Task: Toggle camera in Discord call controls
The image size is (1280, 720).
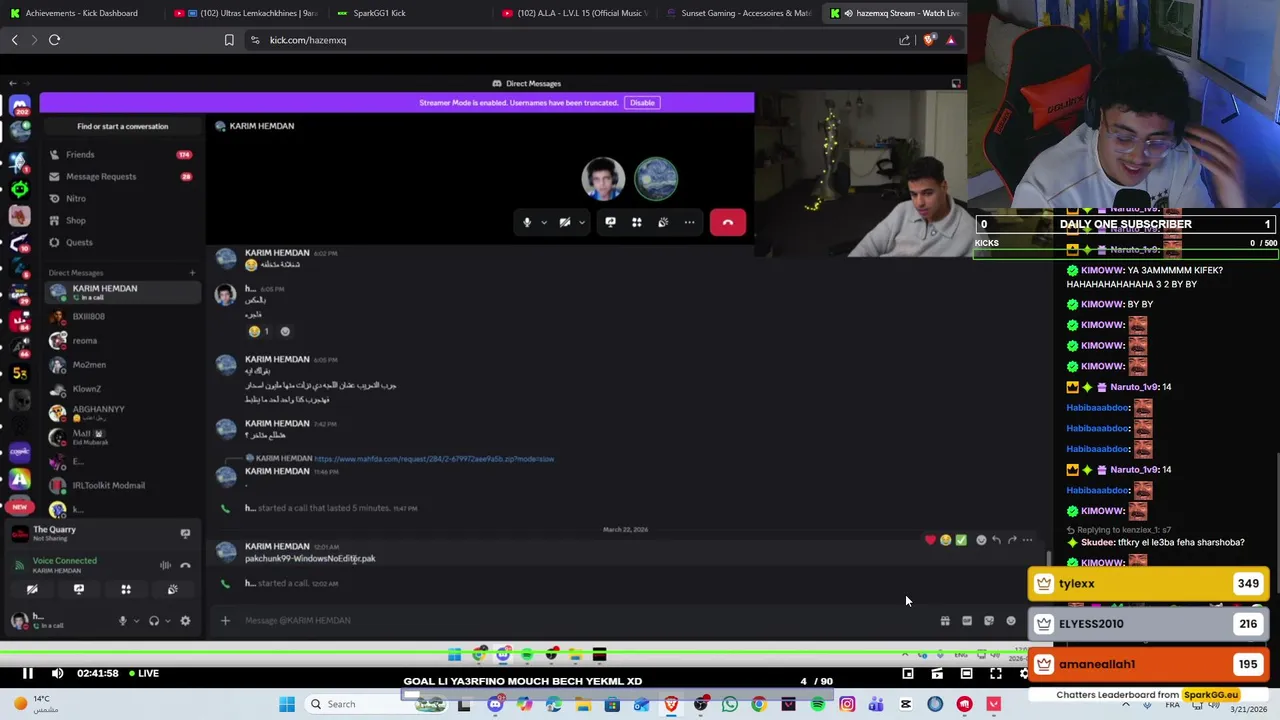Action: [x=565, y=222]
